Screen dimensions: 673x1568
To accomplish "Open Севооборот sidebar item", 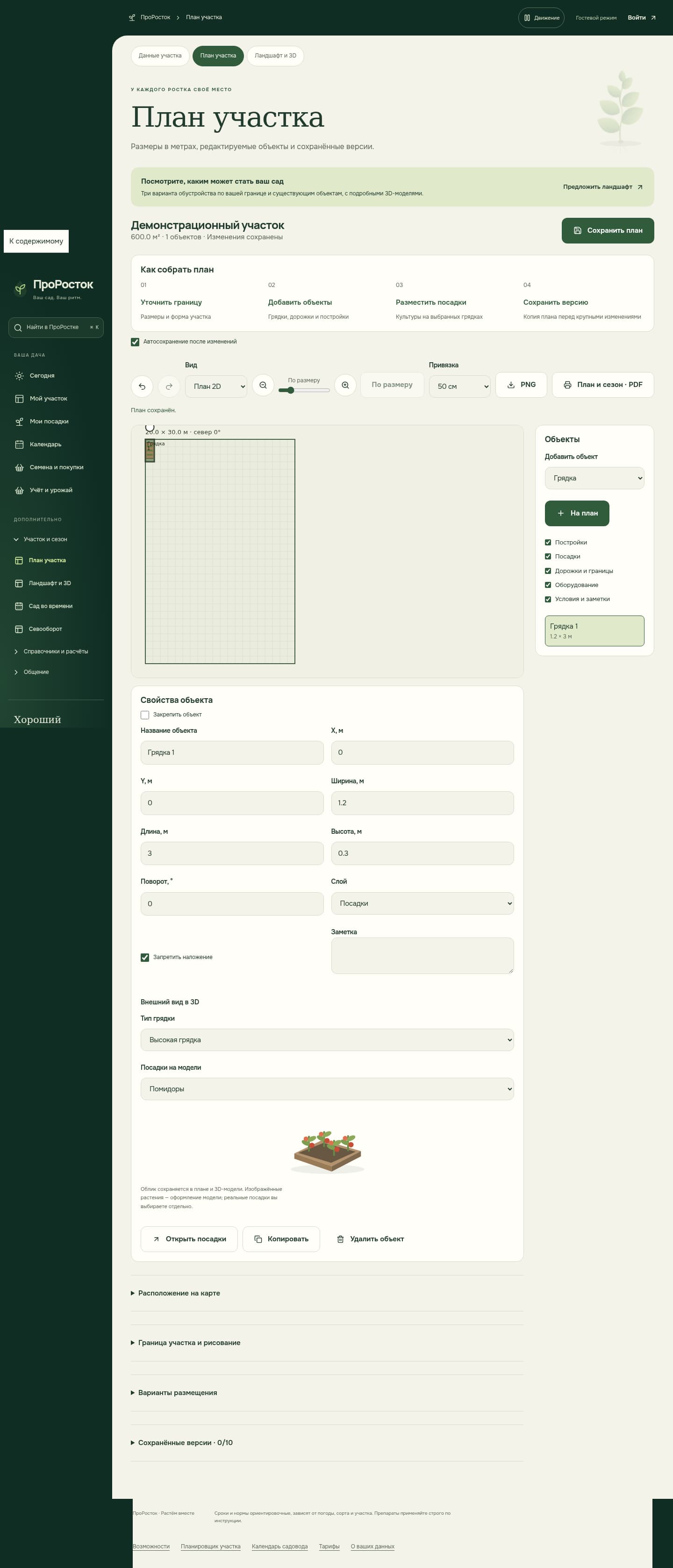I will point(56,629).
